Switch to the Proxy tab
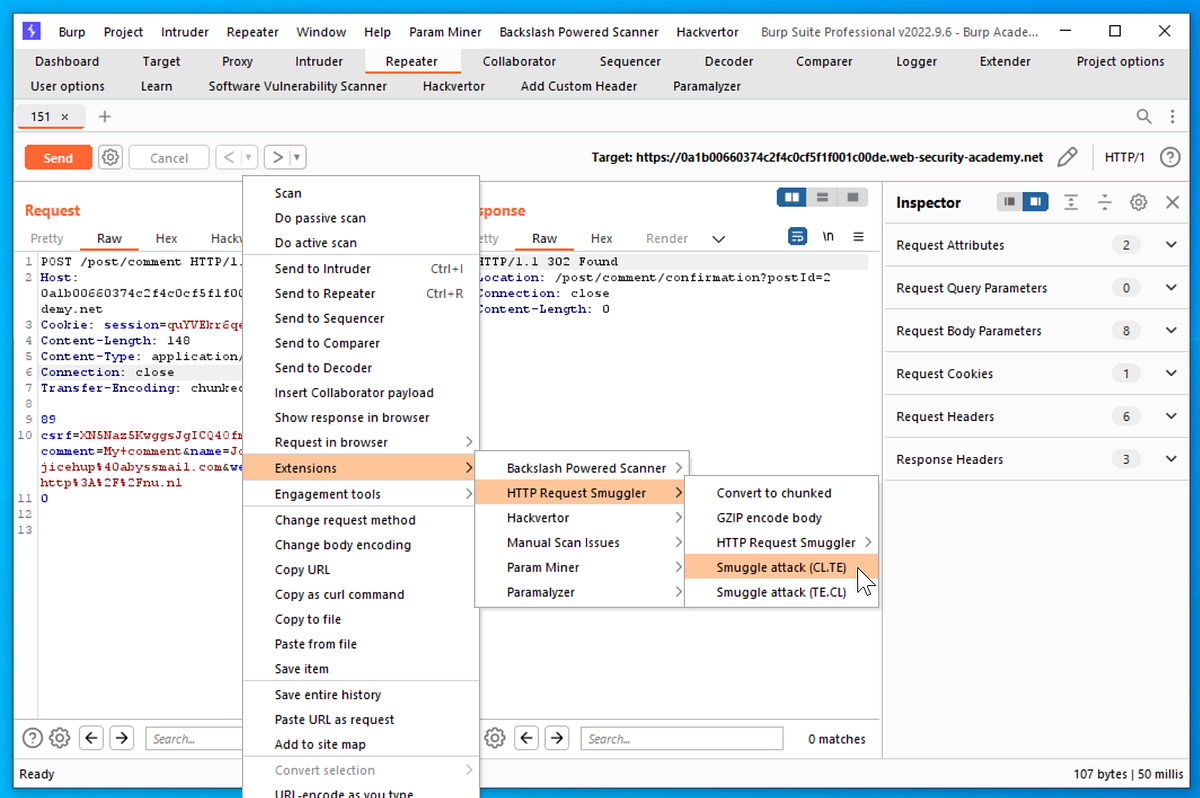Viewport: 1200px width, 798px height. click(x=237, y=61)
